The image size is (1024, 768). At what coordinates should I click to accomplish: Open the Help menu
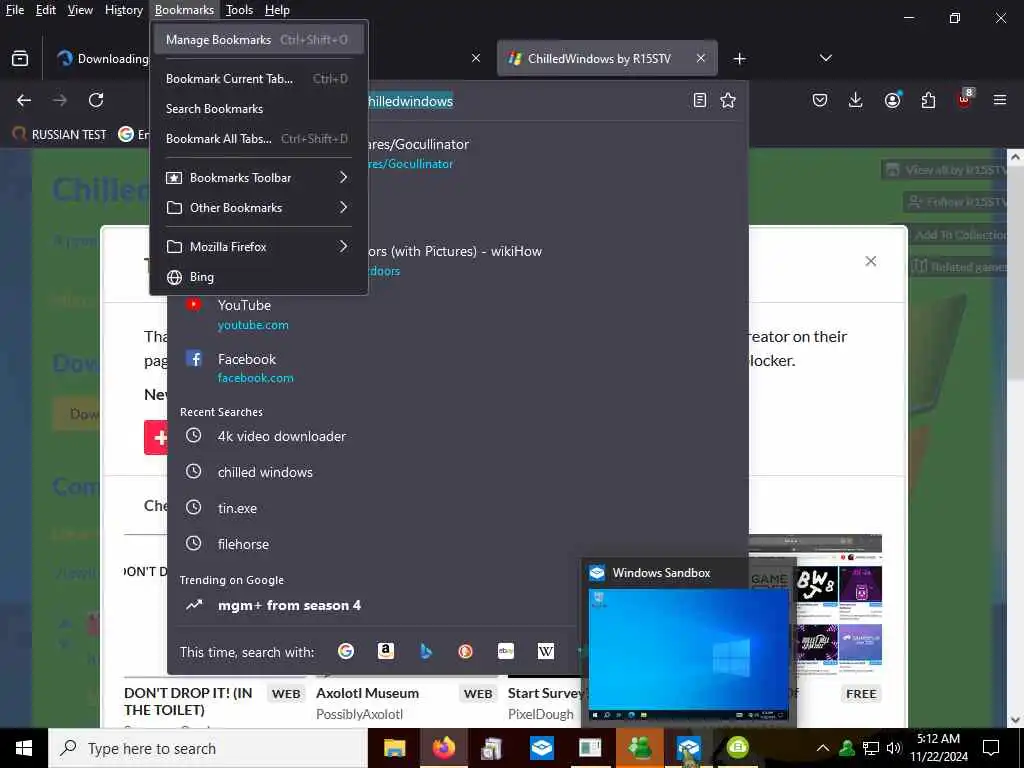coord(277,10)
